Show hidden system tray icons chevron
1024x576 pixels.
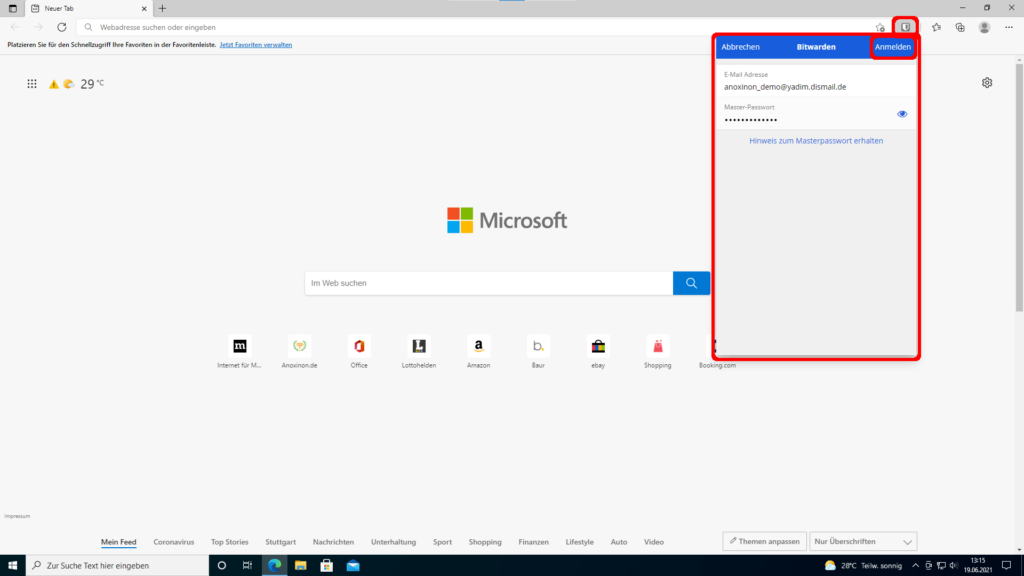[915, 566]
